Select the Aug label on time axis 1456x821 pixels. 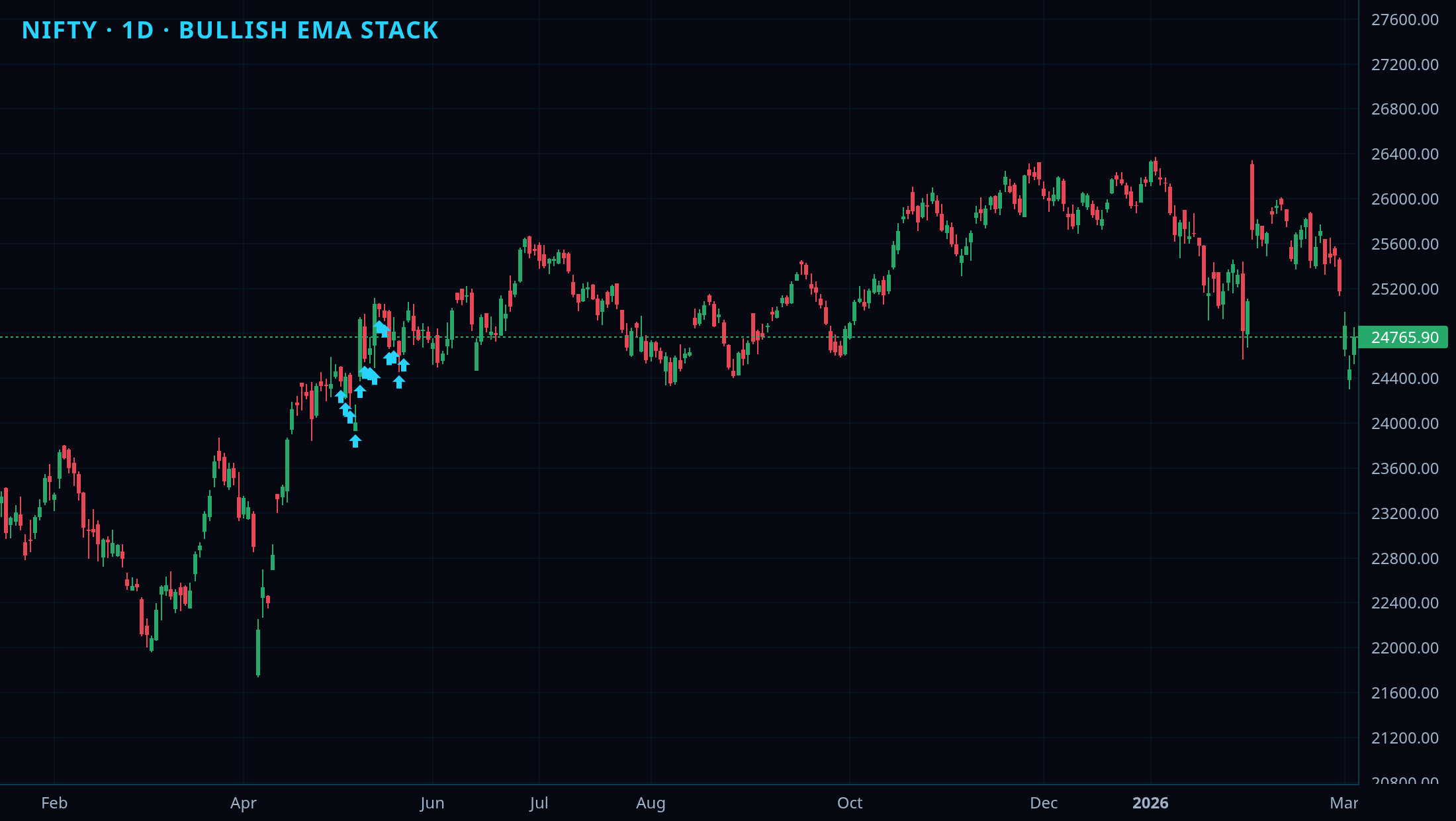651,803
